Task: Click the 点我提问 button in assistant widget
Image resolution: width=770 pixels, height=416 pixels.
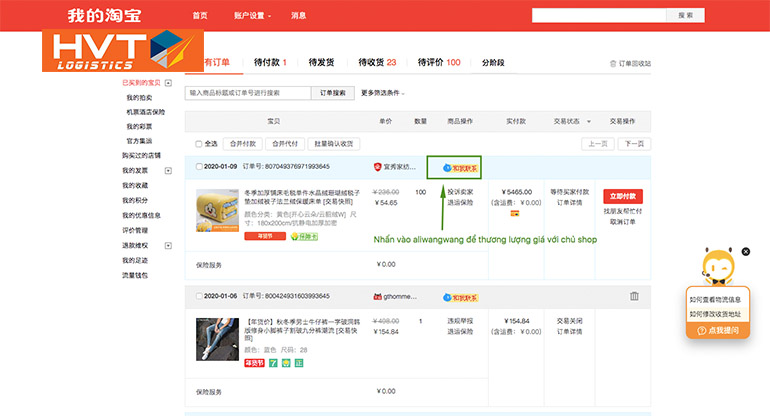Action: (718, 331)
